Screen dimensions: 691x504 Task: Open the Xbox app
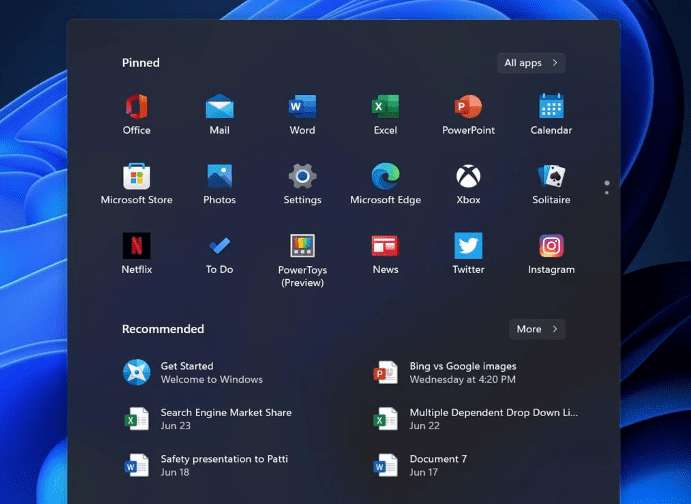pyautogui.click(x=468, y=183)
